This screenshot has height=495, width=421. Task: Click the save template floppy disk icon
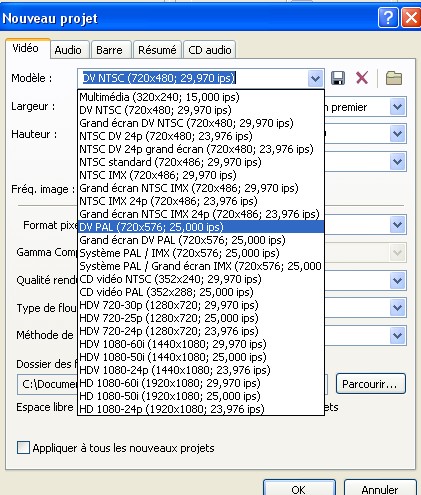coord(338,78)
